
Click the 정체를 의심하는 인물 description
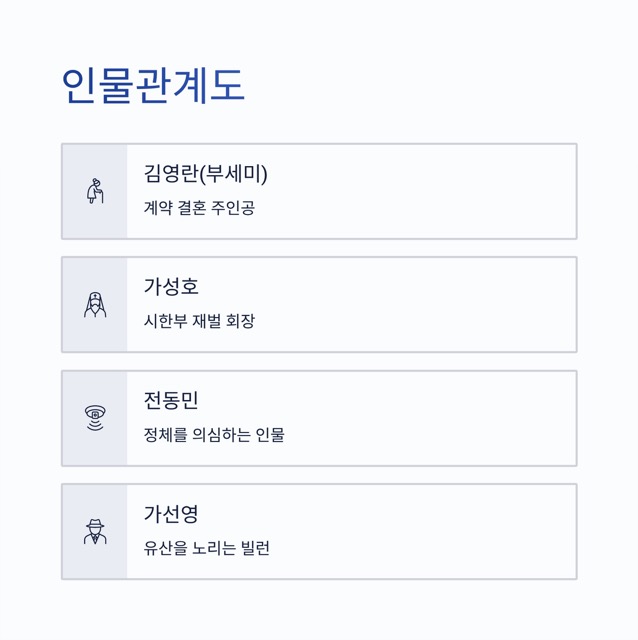coord(214,435)
